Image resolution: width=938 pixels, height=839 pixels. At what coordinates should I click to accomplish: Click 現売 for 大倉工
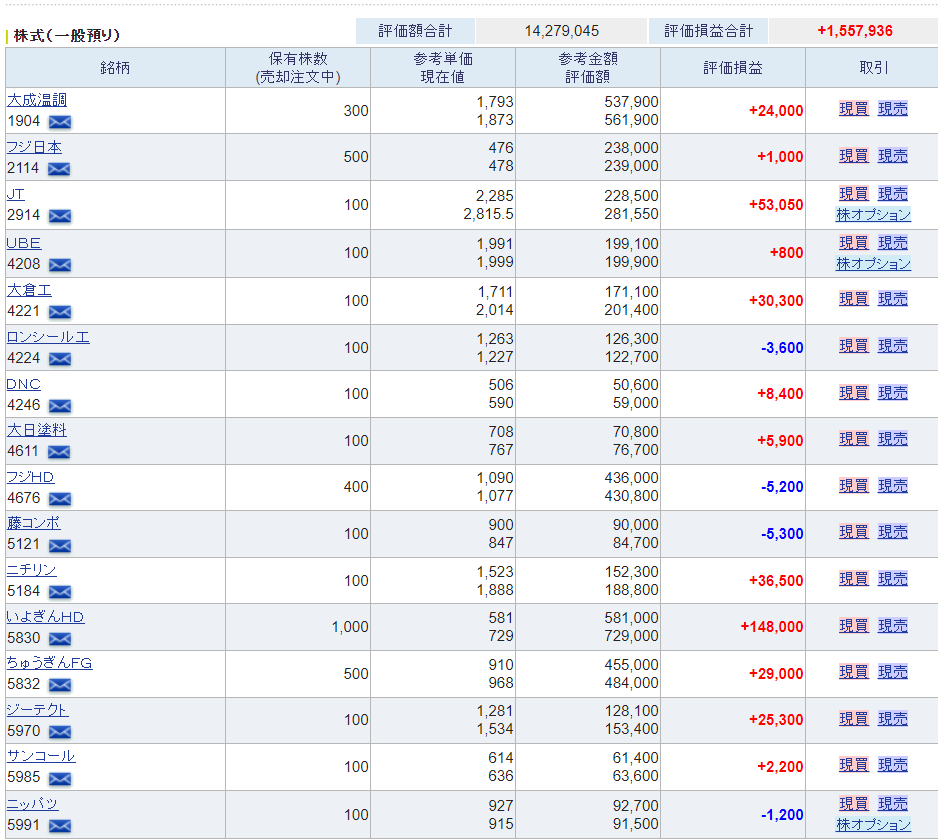(x=893, y=299)
